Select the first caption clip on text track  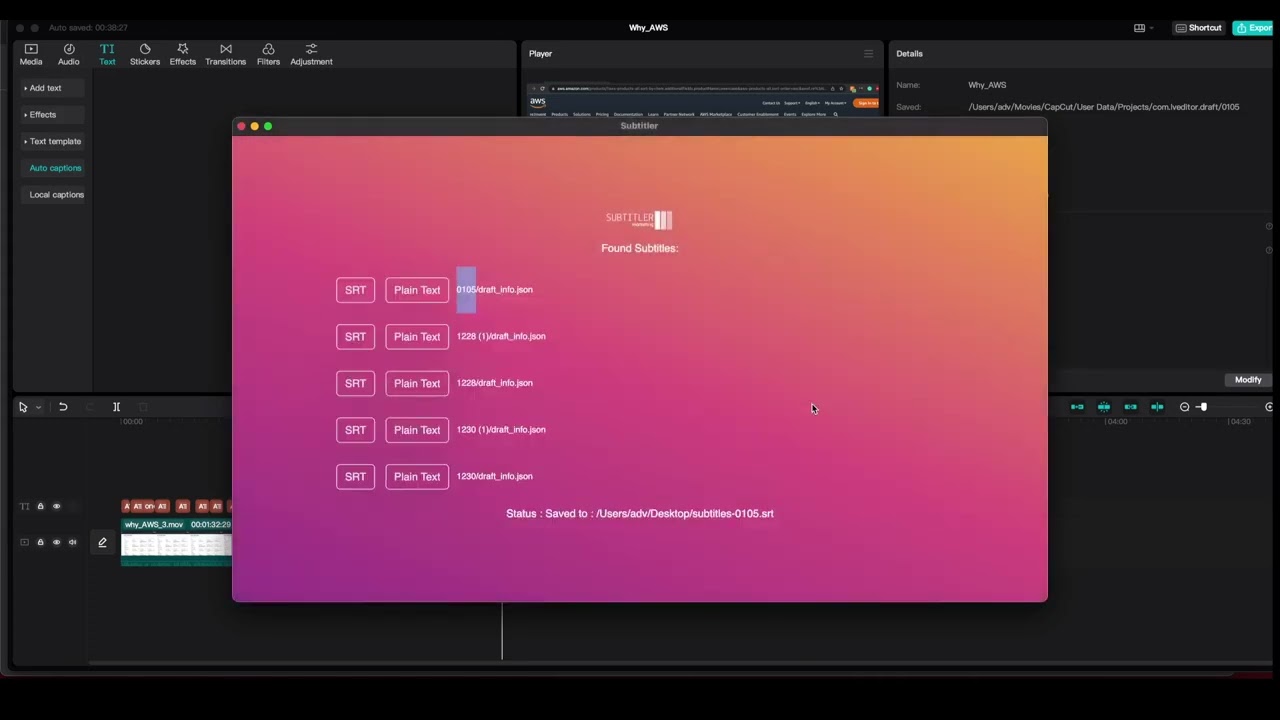126,506
